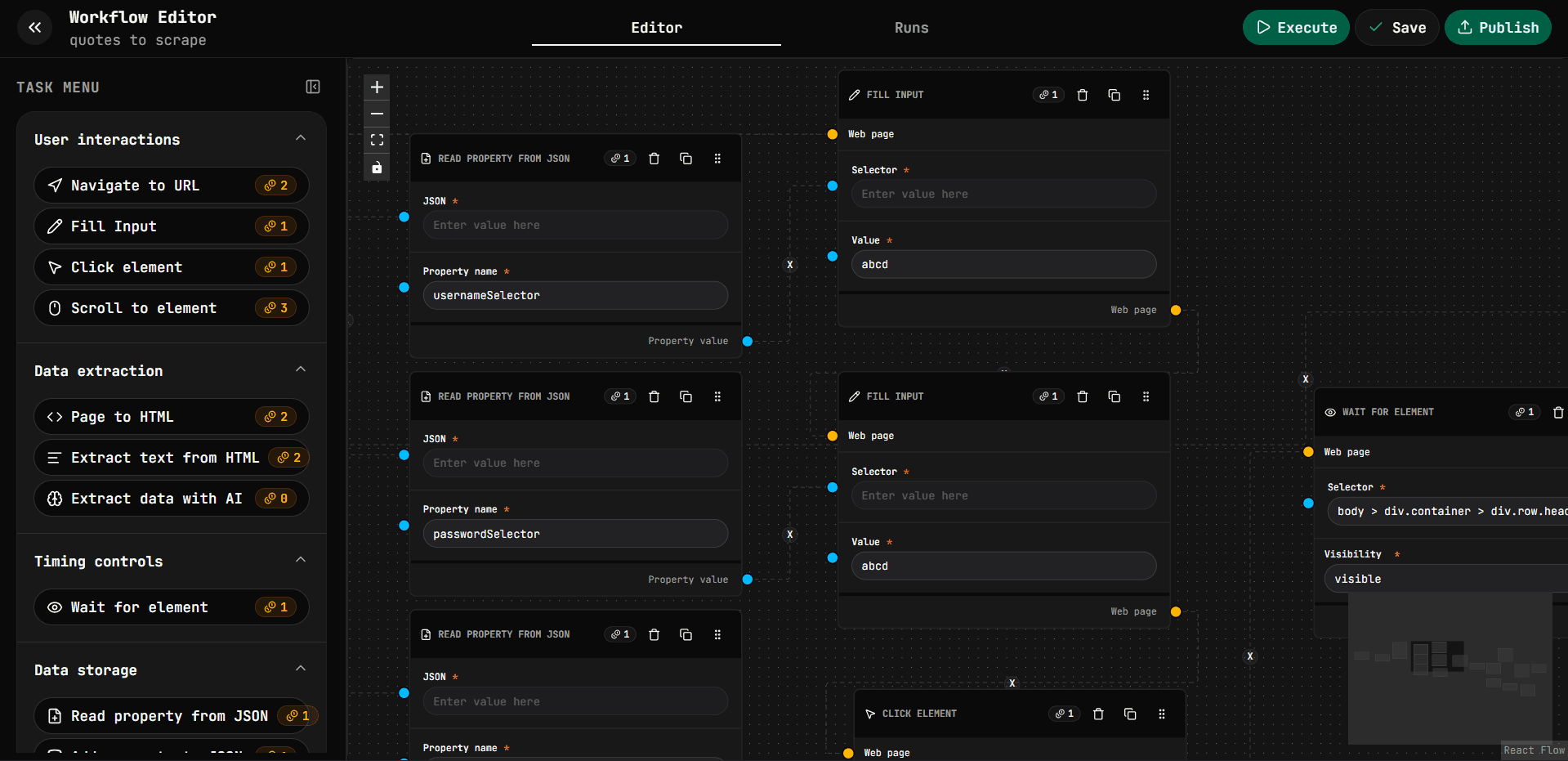Delete the passwordSelector Read Property node
1568x761 pixels.
tap(654, 396)
